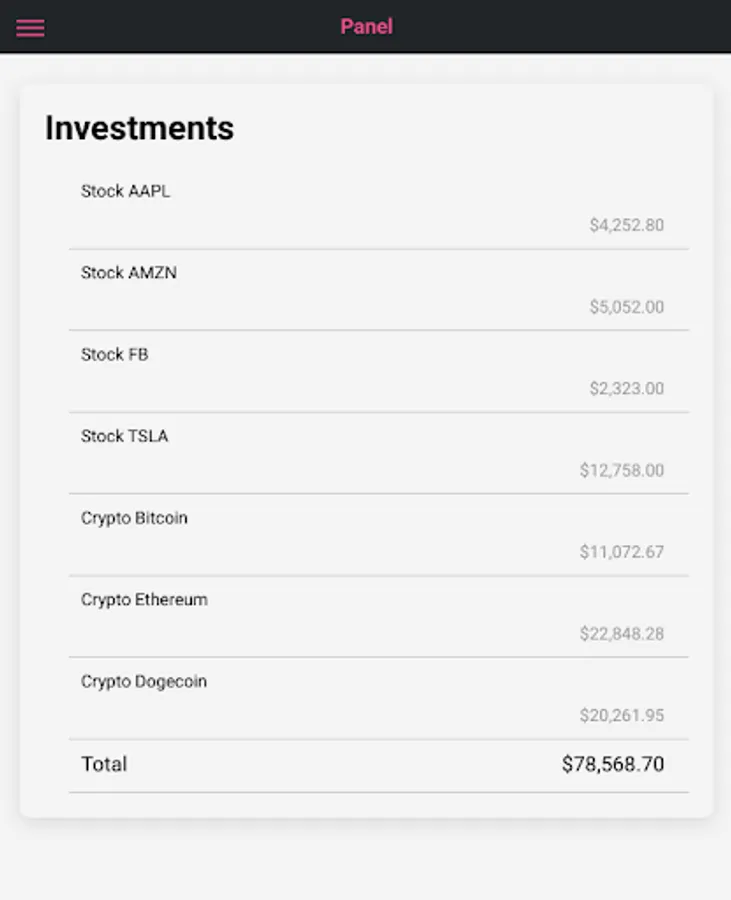Click the $78,568.70 total amount
The width and height of the screenshot is (731, 900).
pos(612,765)
